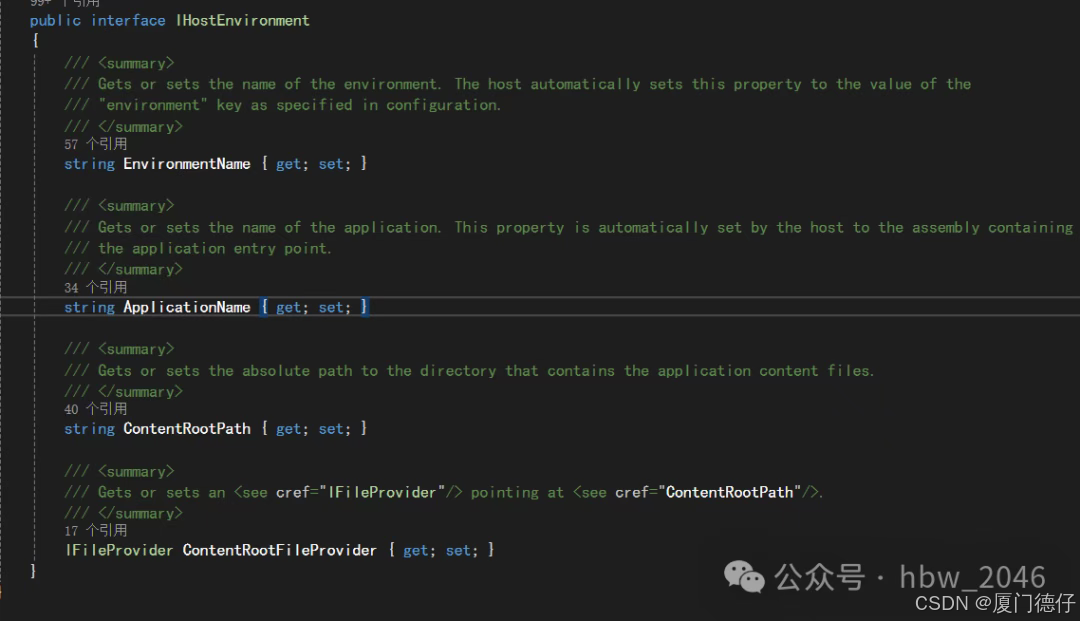Click comment 'Gets or sets the name of the environment'
1080x621 pixels.
click(x=269, y=84)
